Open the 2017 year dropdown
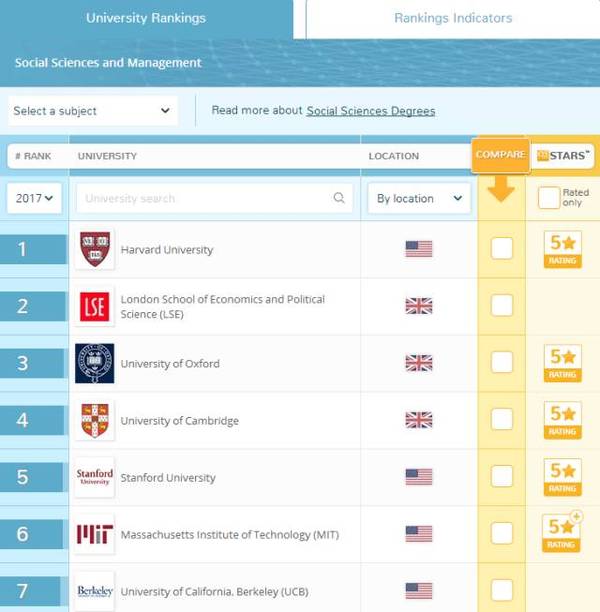 coord(34,198)
